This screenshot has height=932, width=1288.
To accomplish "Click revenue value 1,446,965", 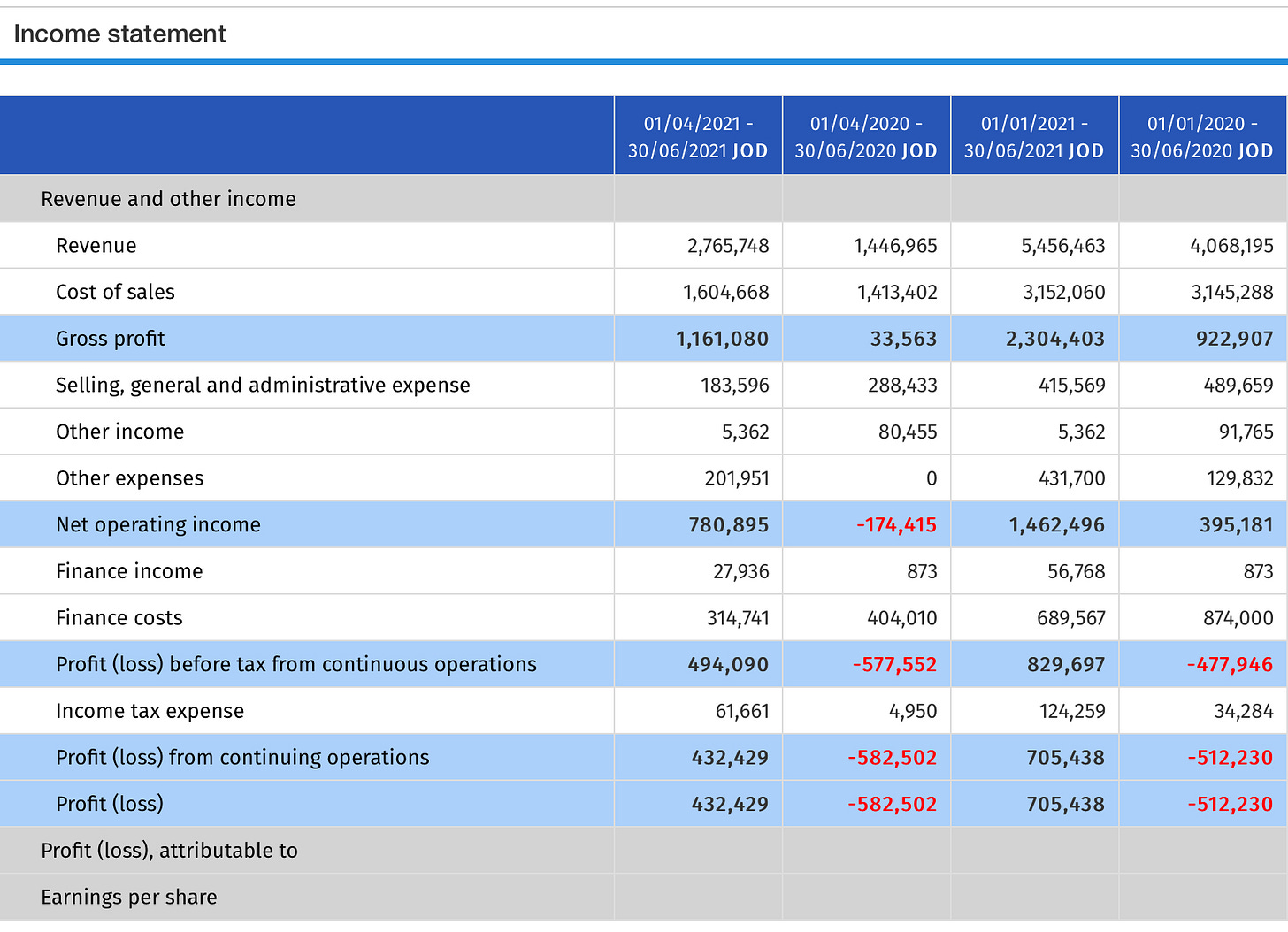I will [x=895, y=246].
